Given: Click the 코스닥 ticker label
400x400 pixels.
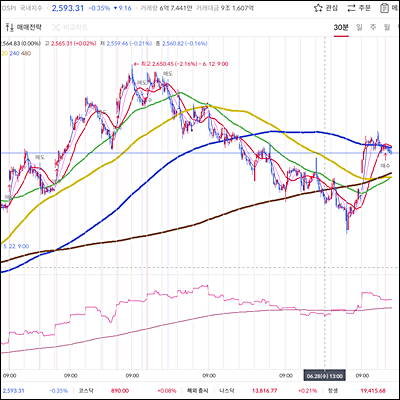Looking at the screenshot, I should point(86,391).
